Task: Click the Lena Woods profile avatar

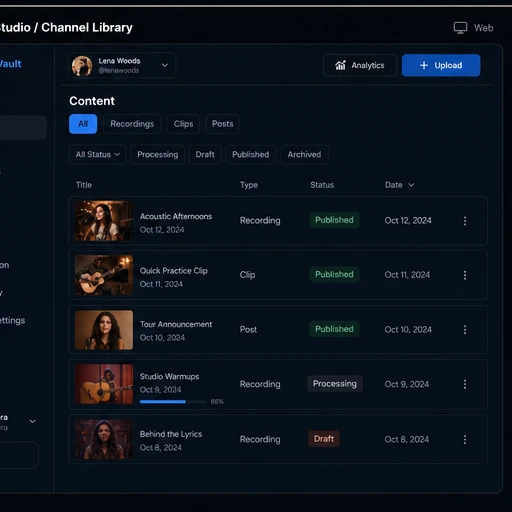Action: click(x=82, y=66)
